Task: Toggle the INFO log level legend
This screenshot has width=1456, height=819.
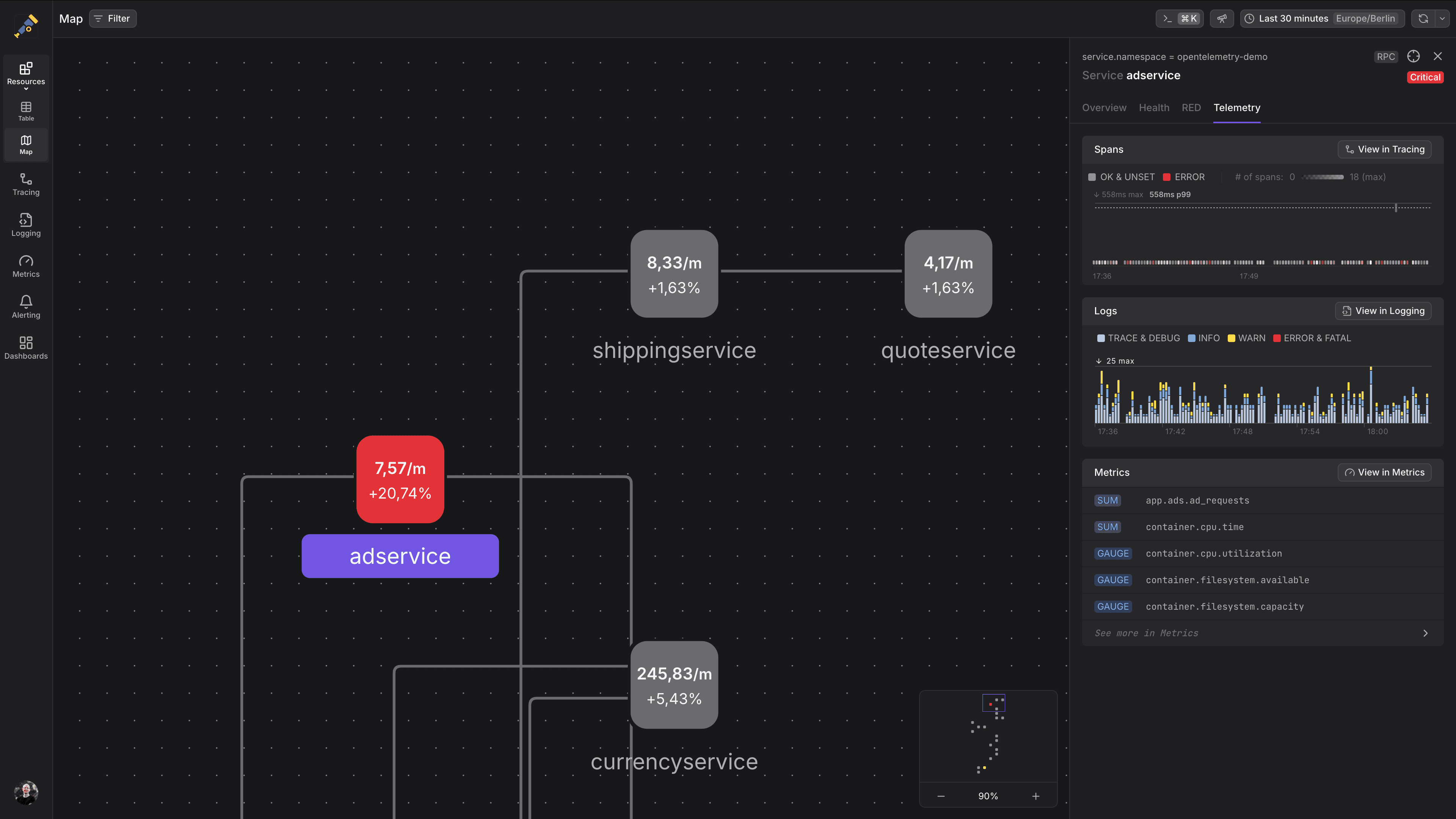Action: [x=1204, y=338]
